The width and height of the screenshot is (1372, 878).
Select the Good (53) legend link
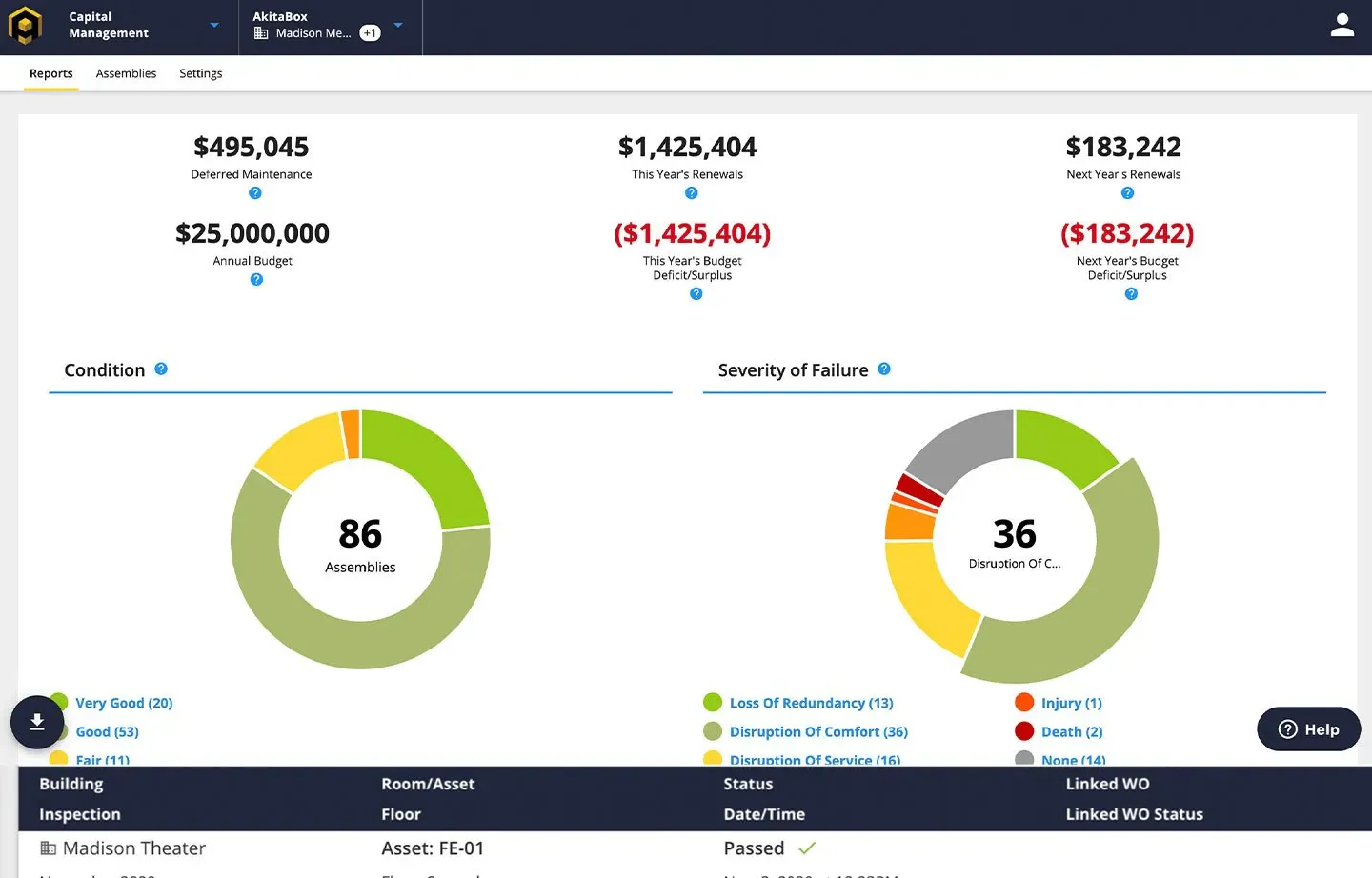tap(107, 732)
